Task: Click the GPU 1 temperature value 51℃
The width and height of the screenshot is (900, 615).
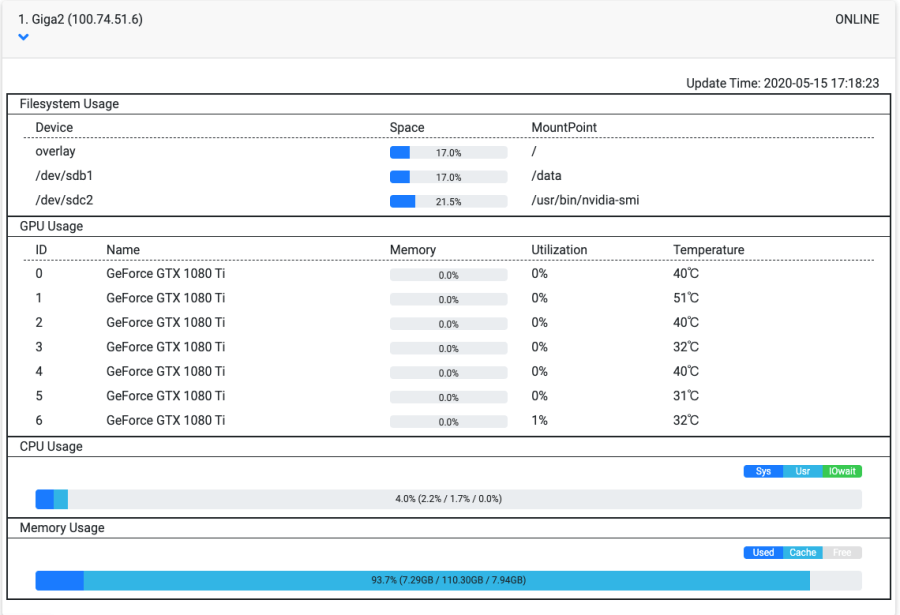Action: tap(686, 298)
